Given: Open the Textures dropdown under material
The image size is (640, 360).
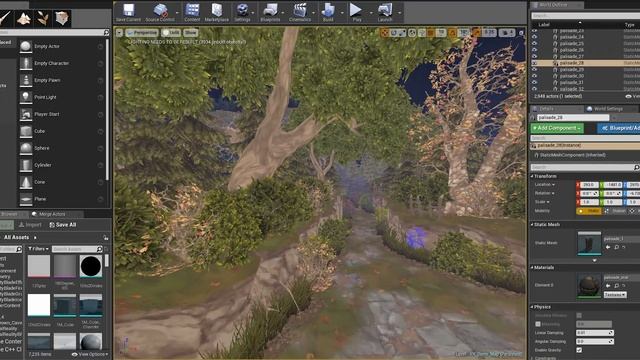Looking at the screenshot, I should click(x=615, y=295).
